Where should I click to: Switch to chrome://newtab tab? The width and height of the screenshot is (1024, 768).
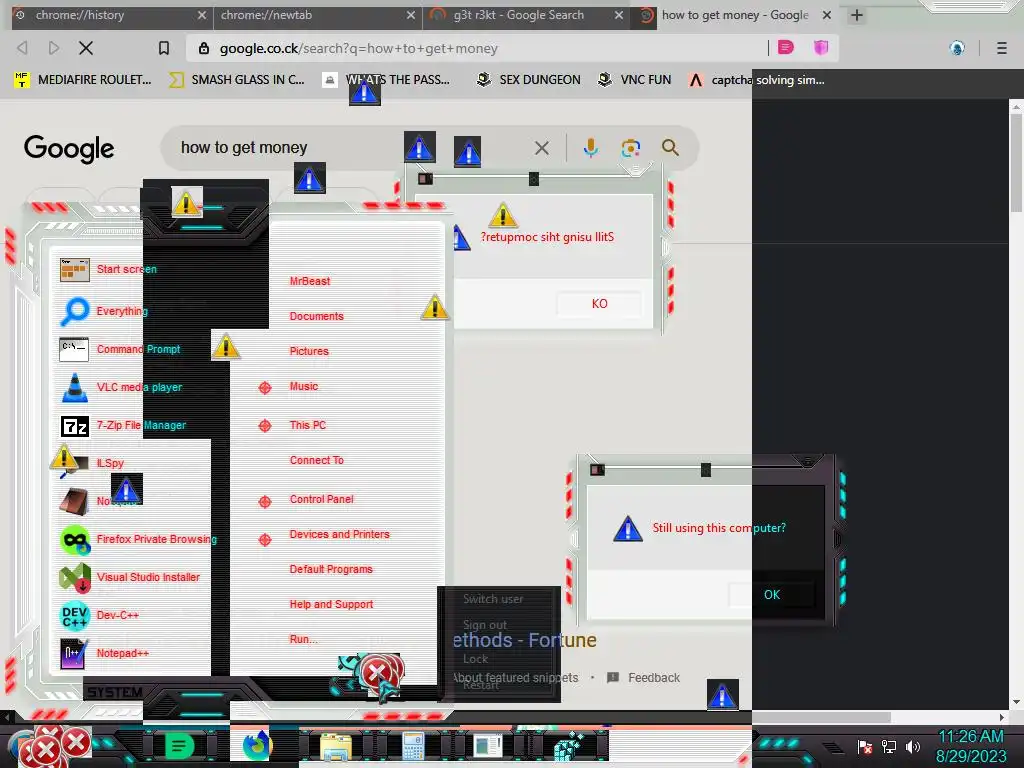pyautogui.click(x=317, y=15)
